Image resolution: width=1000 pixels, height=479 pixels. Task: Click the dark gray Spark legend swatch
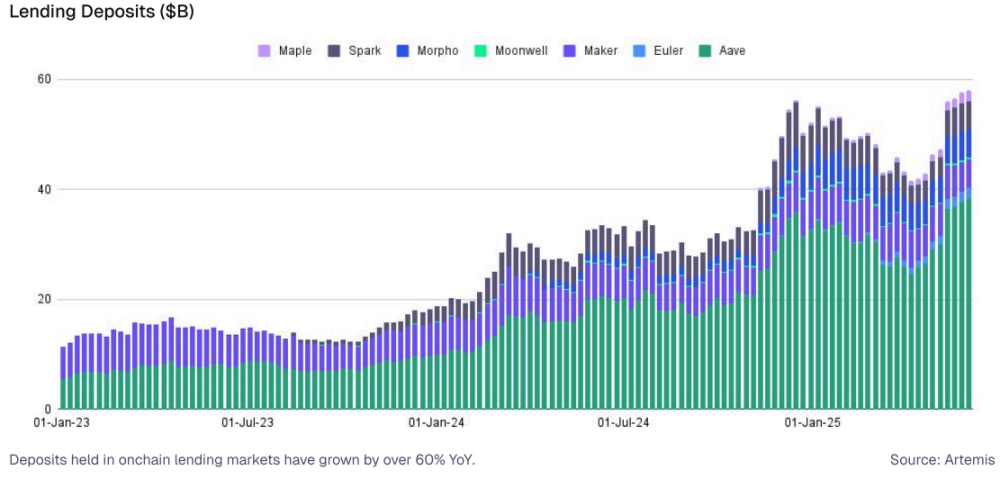[334, 51]
